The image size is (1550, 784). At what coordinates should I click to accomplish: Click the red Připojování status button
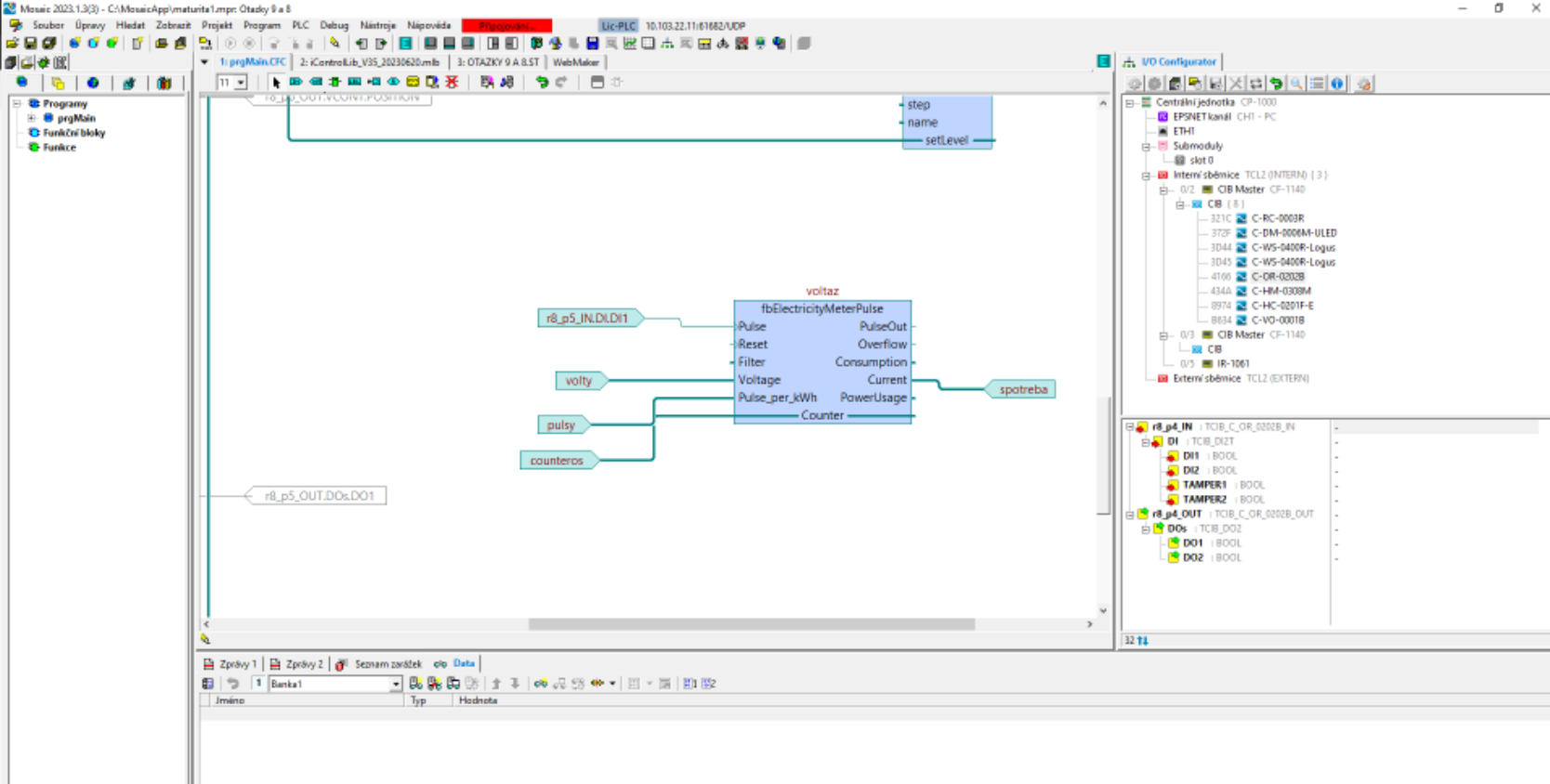coord(506,25)
